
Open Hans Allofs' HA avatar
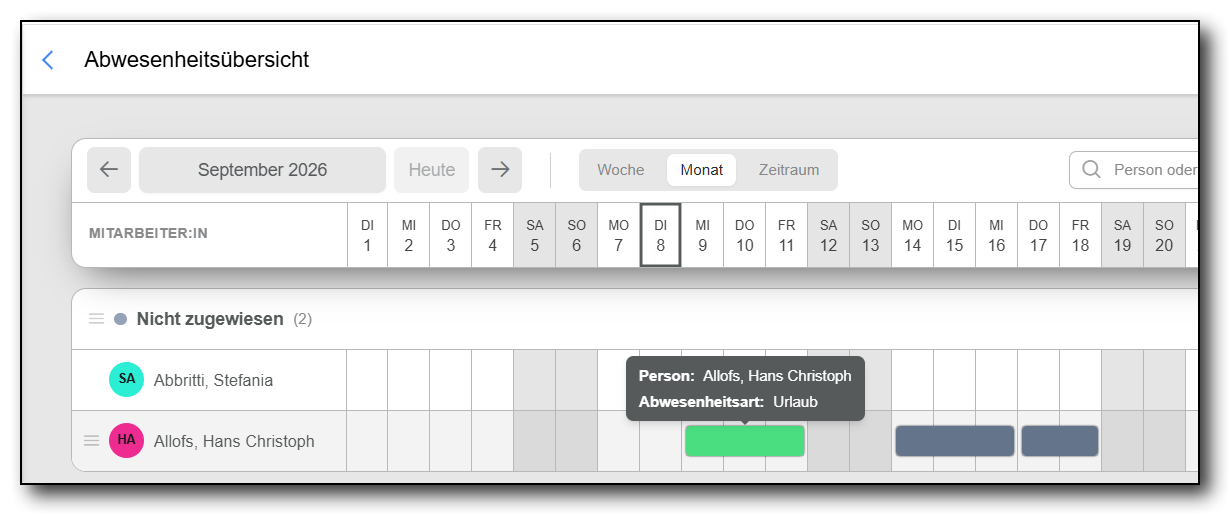pos(126,441)
